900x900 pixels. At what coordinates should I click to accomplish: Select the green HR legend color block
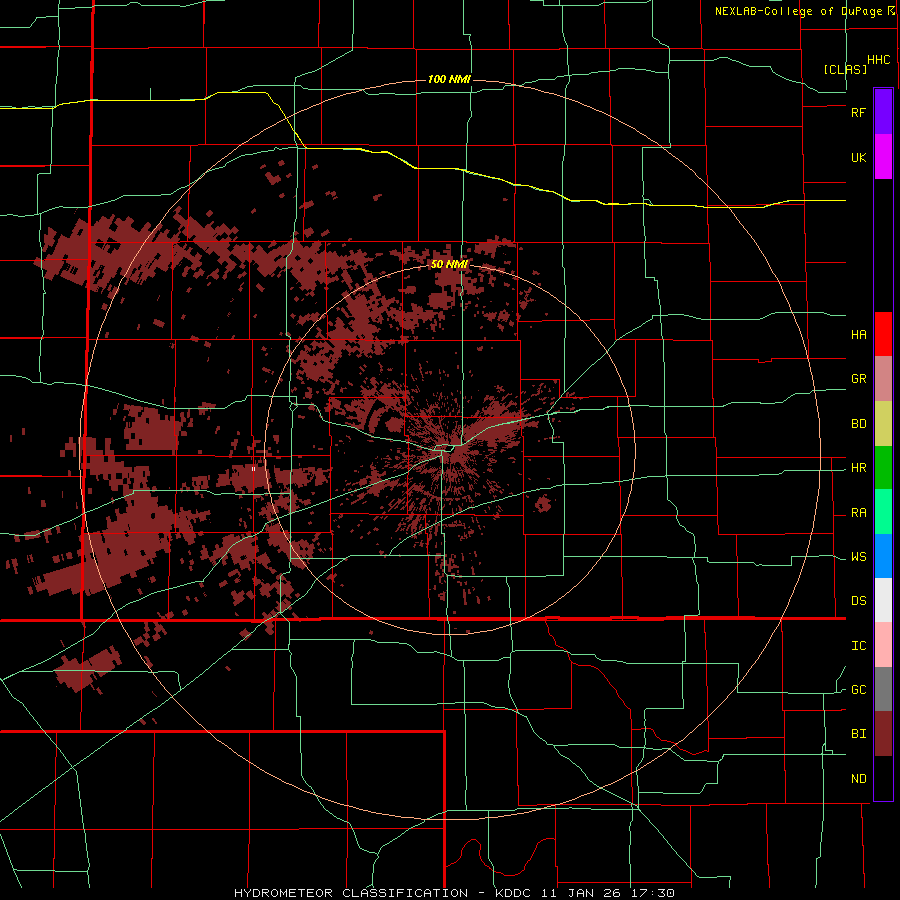pyautogui.click(x=883, y=468)
